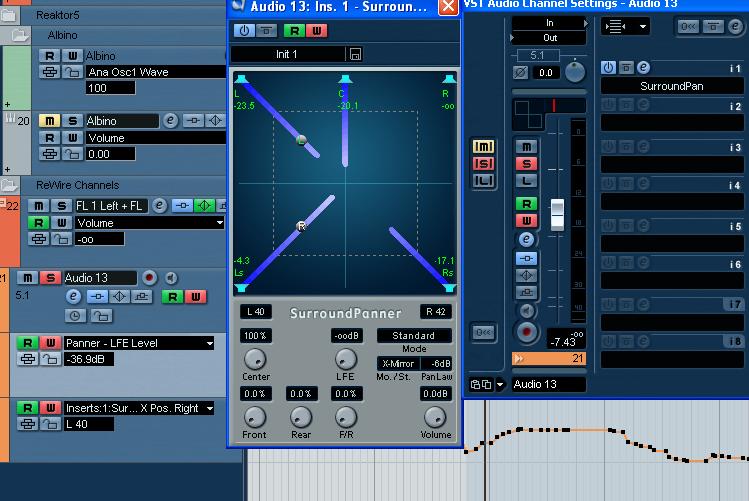The image size is (749, 501).
Task: Click the phase invert button in channel strip
Action: [x=521, y=73]
